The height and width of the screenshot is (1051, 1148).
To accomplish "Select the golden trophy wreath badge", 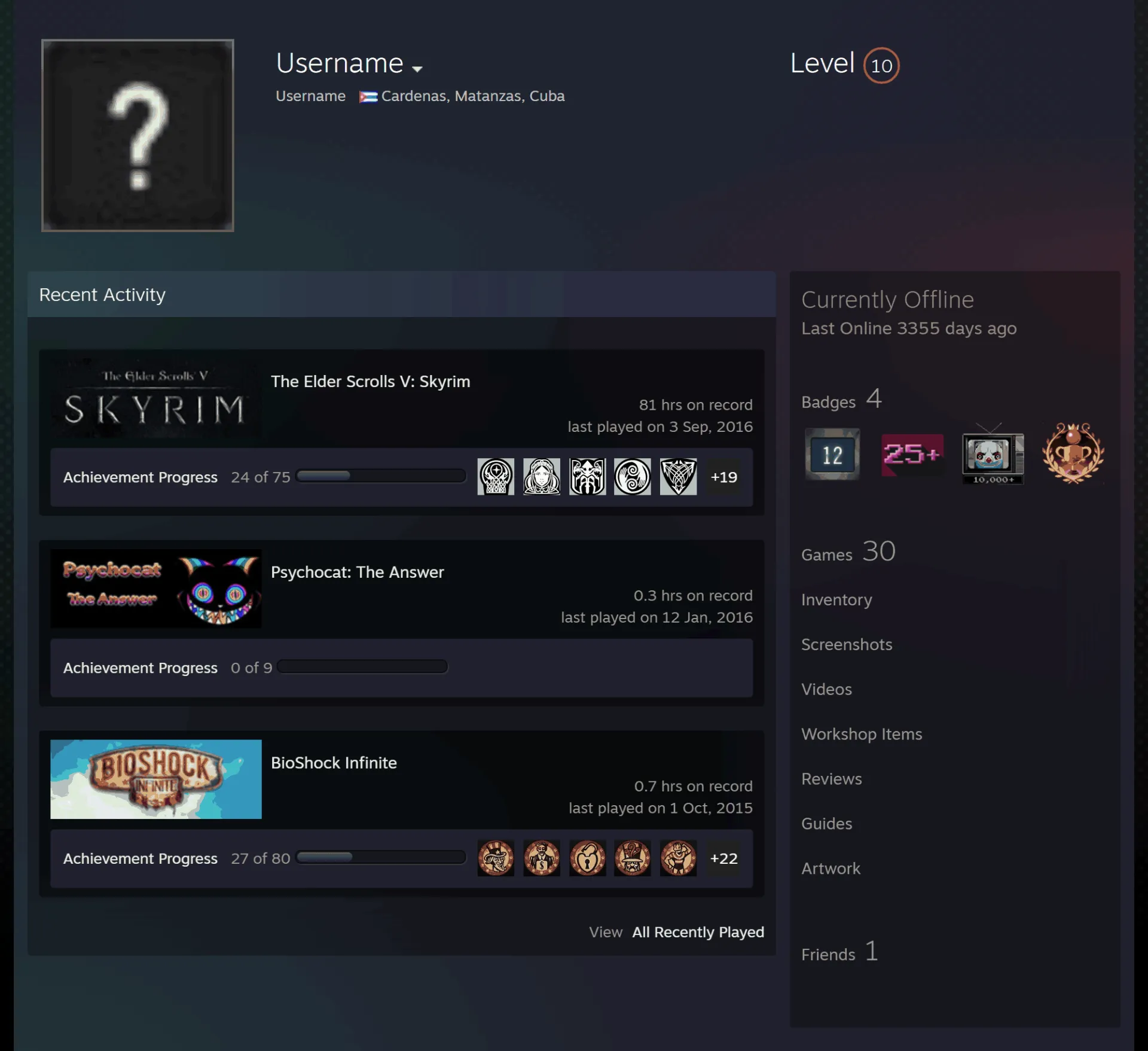I will pyautogui.click(x=1073, y=453).
